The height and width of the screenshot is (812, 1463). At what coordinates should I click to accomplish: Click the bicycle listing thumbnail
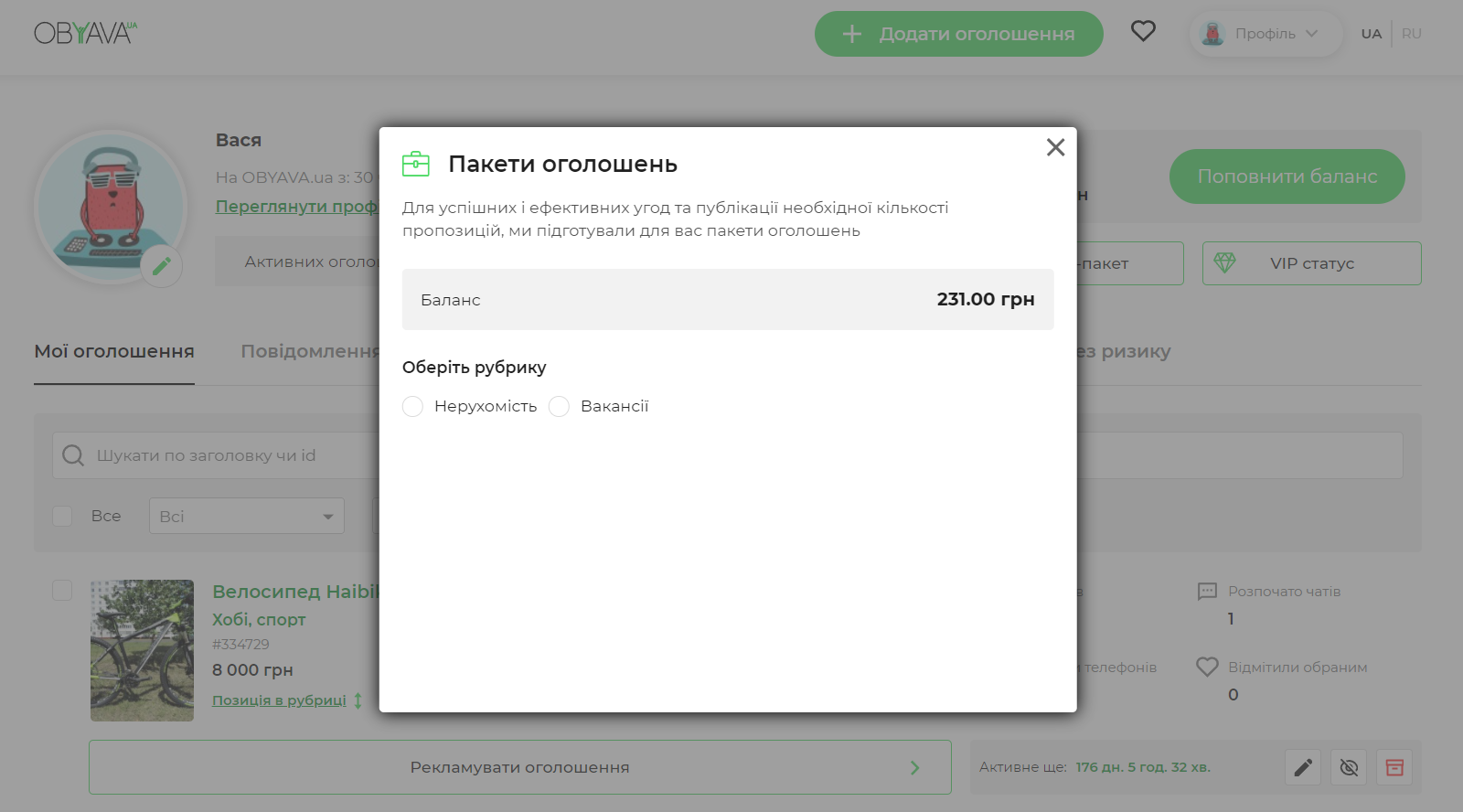pos(142,650)
